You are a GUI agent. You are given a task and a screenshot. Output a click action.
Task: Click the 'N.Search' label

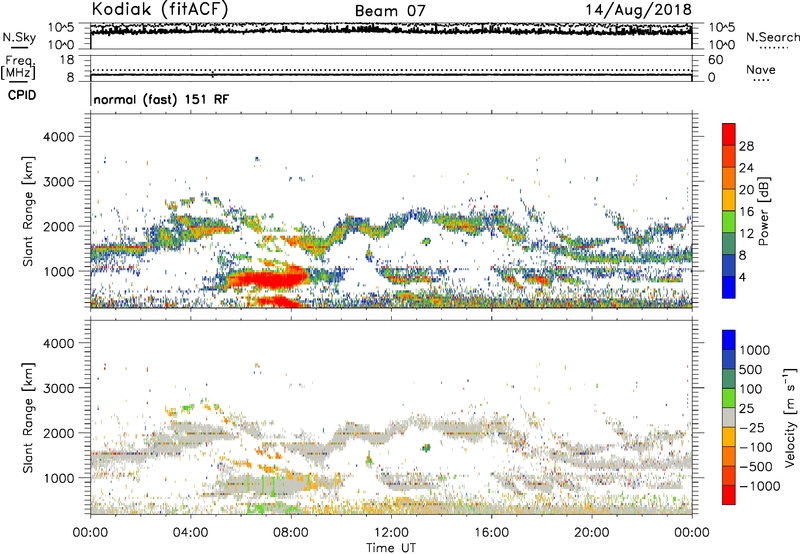coord(772,37)
